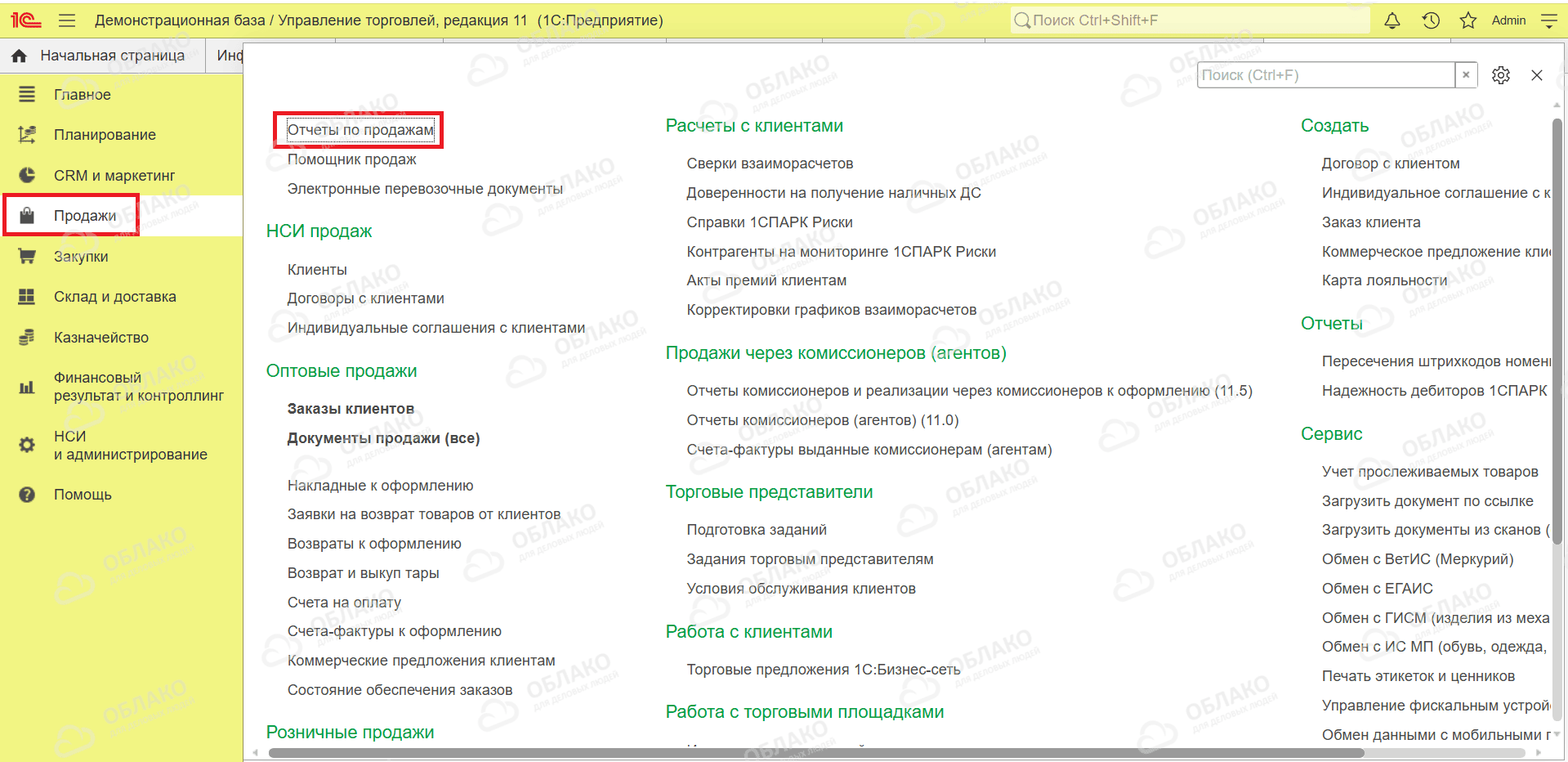Click the home icon of Начальная страница
The image size is (1568, 762).
click(20, 56)
